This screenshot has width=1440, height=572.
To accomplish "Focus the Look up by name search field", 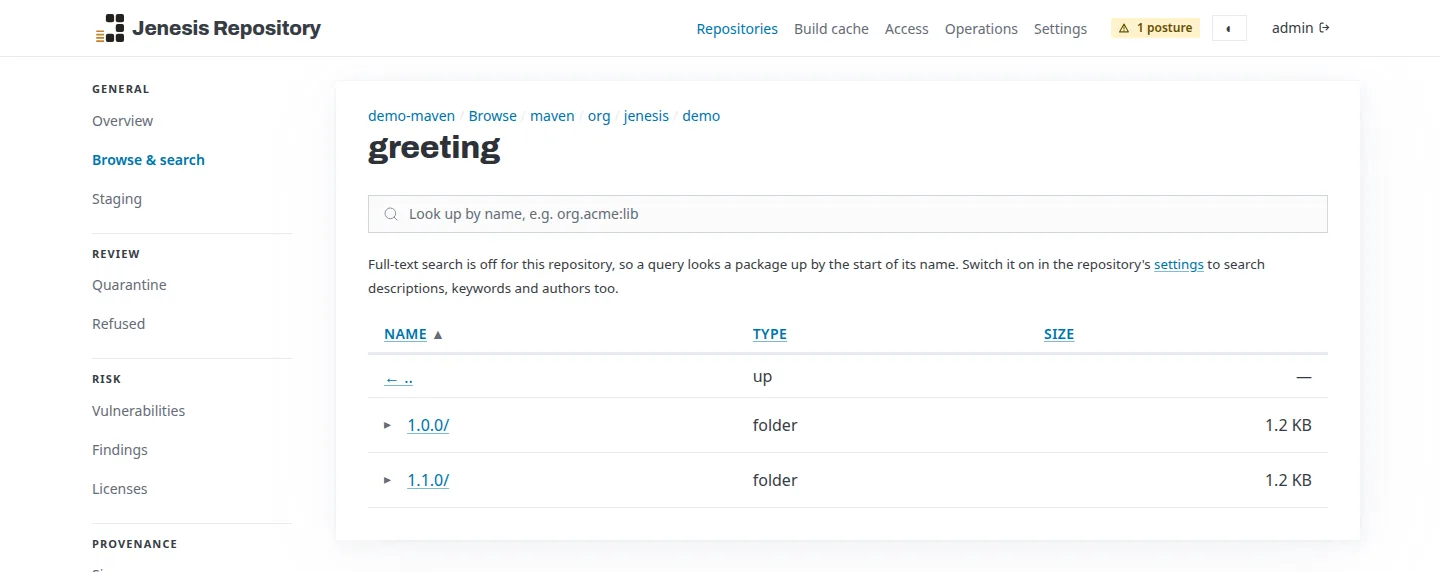I will coord(848,214).
